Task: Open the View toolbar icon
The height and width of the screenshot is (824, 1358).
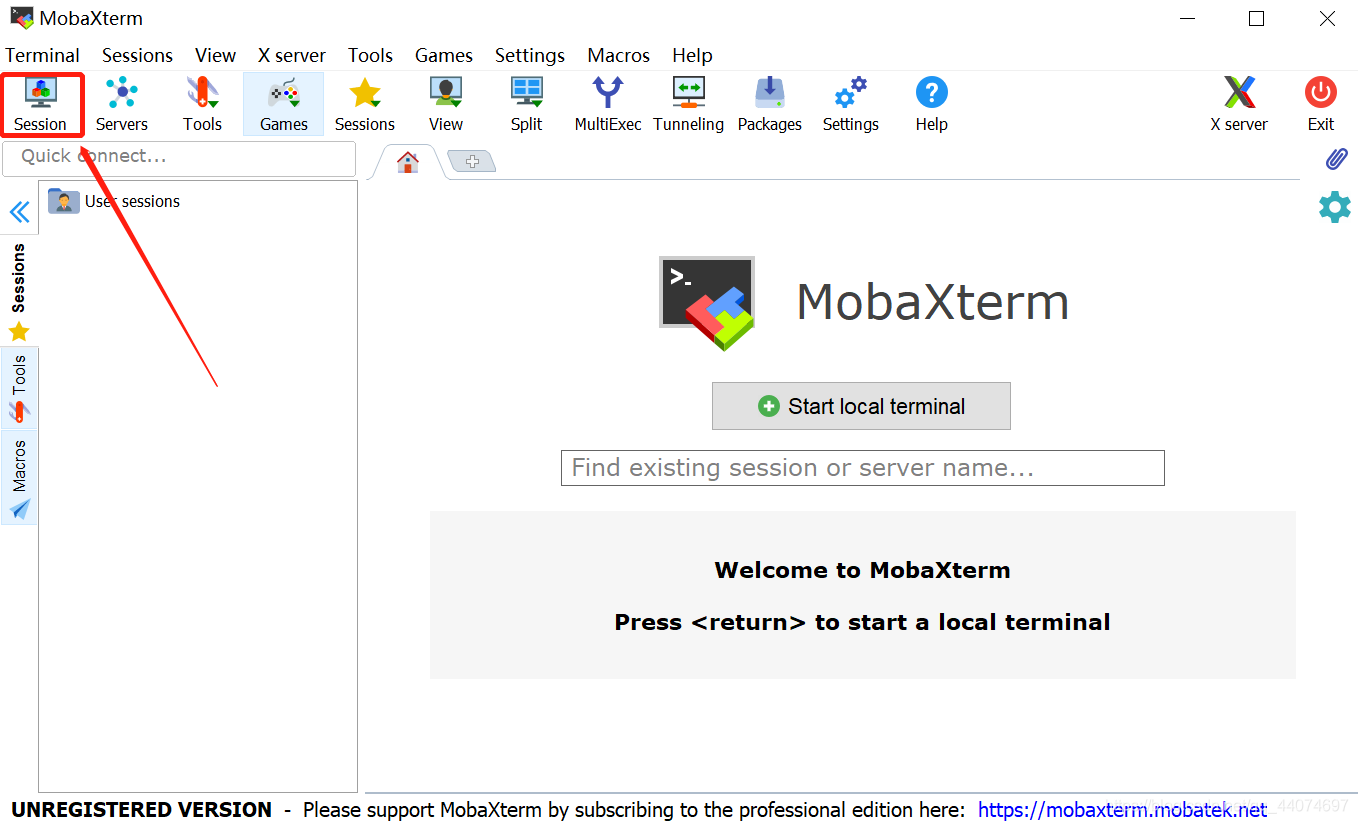Action: [x=446, y=104]
